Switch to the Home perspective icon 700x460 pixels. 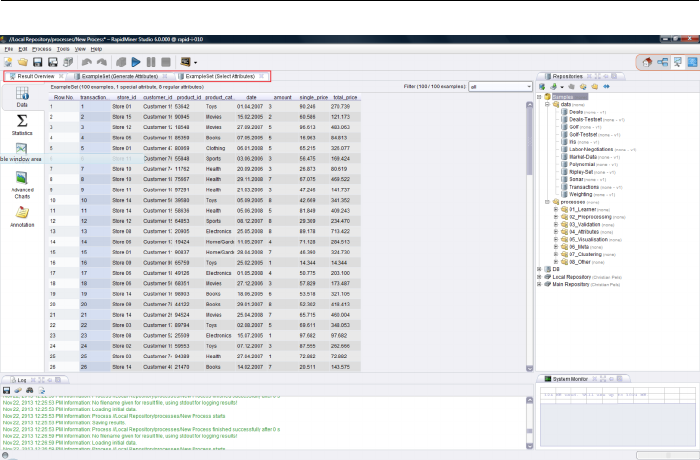coord(646,62)
